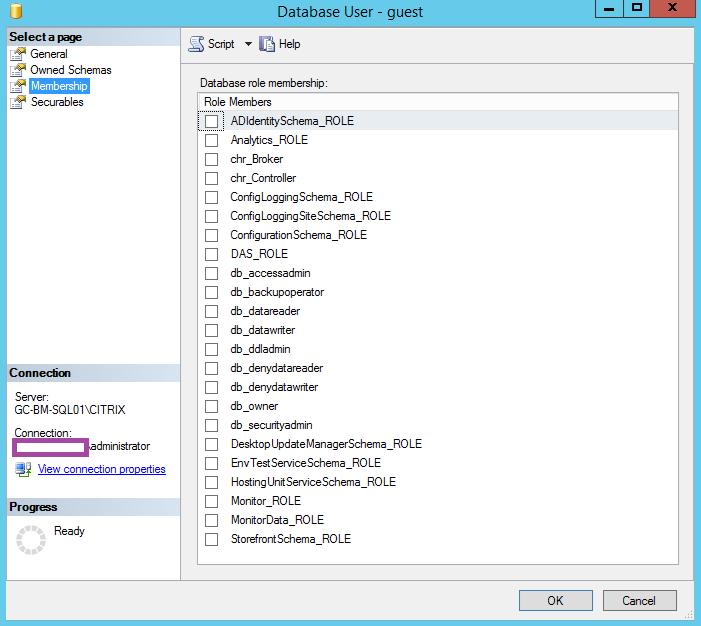Open the Script dropdown arrow
The width and height of the screenshot is (701, 626).
[x=248, y=44]
